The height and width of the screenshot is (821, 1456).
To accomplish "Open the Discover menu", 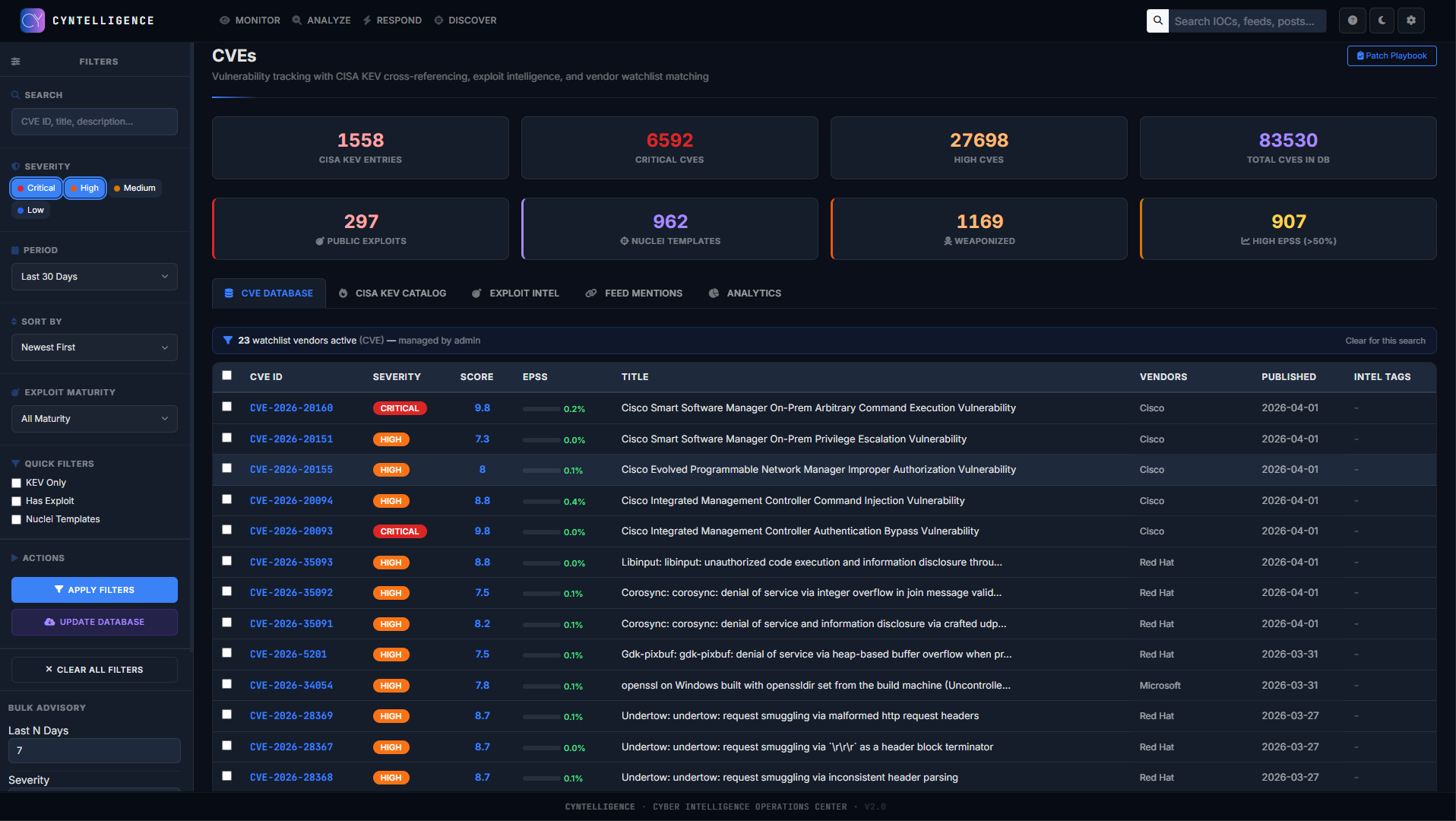I will (x=465, y=21).
